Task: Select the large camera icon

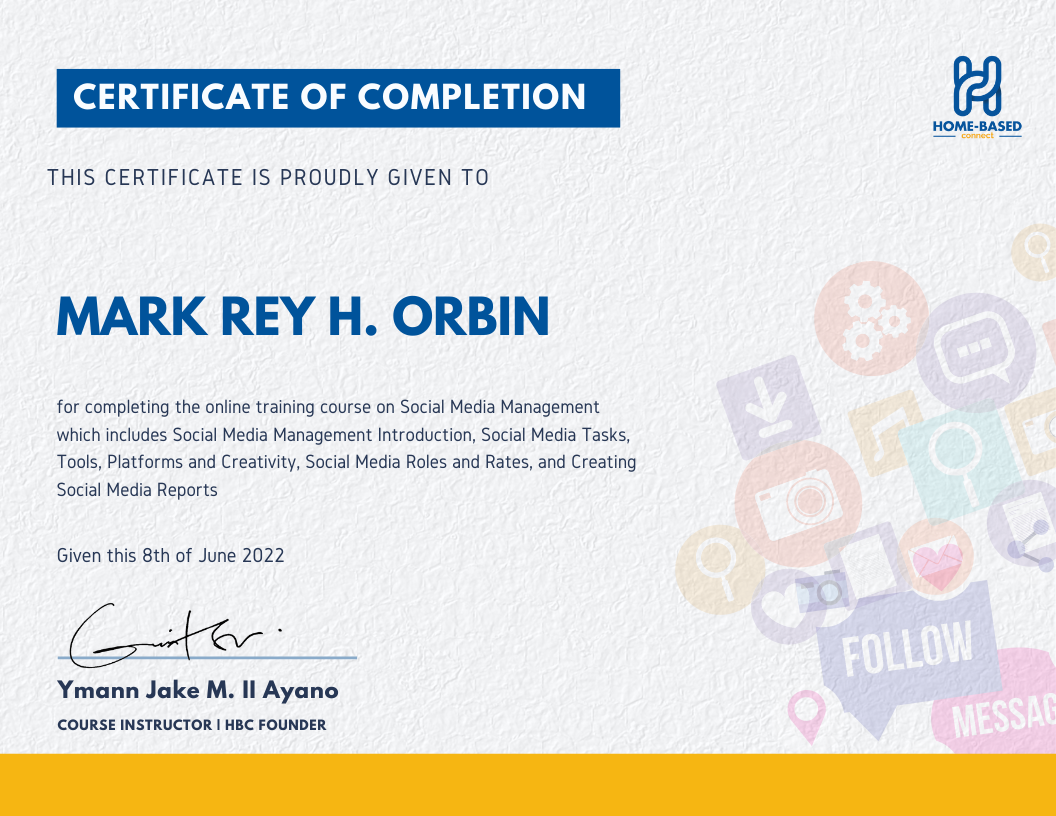Action: [x=802, y=503]
